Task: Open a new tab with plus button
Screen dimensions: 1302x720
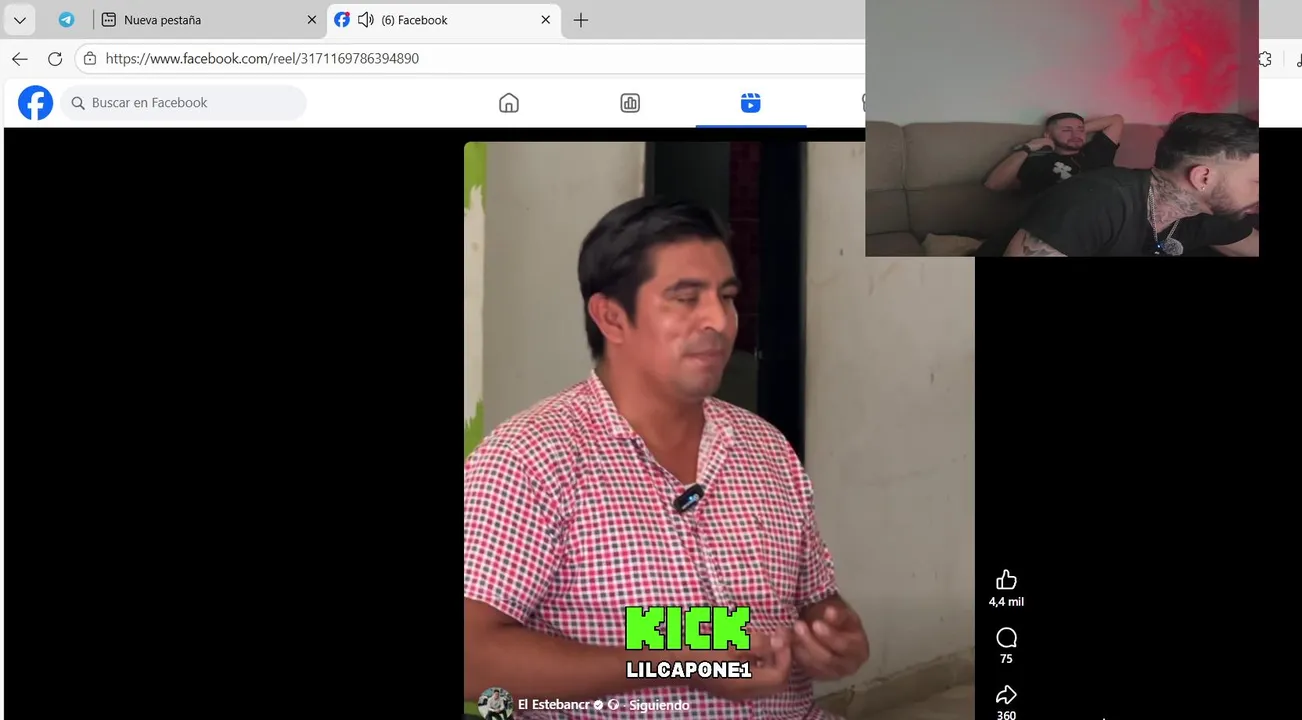Action: coord(581,20)
